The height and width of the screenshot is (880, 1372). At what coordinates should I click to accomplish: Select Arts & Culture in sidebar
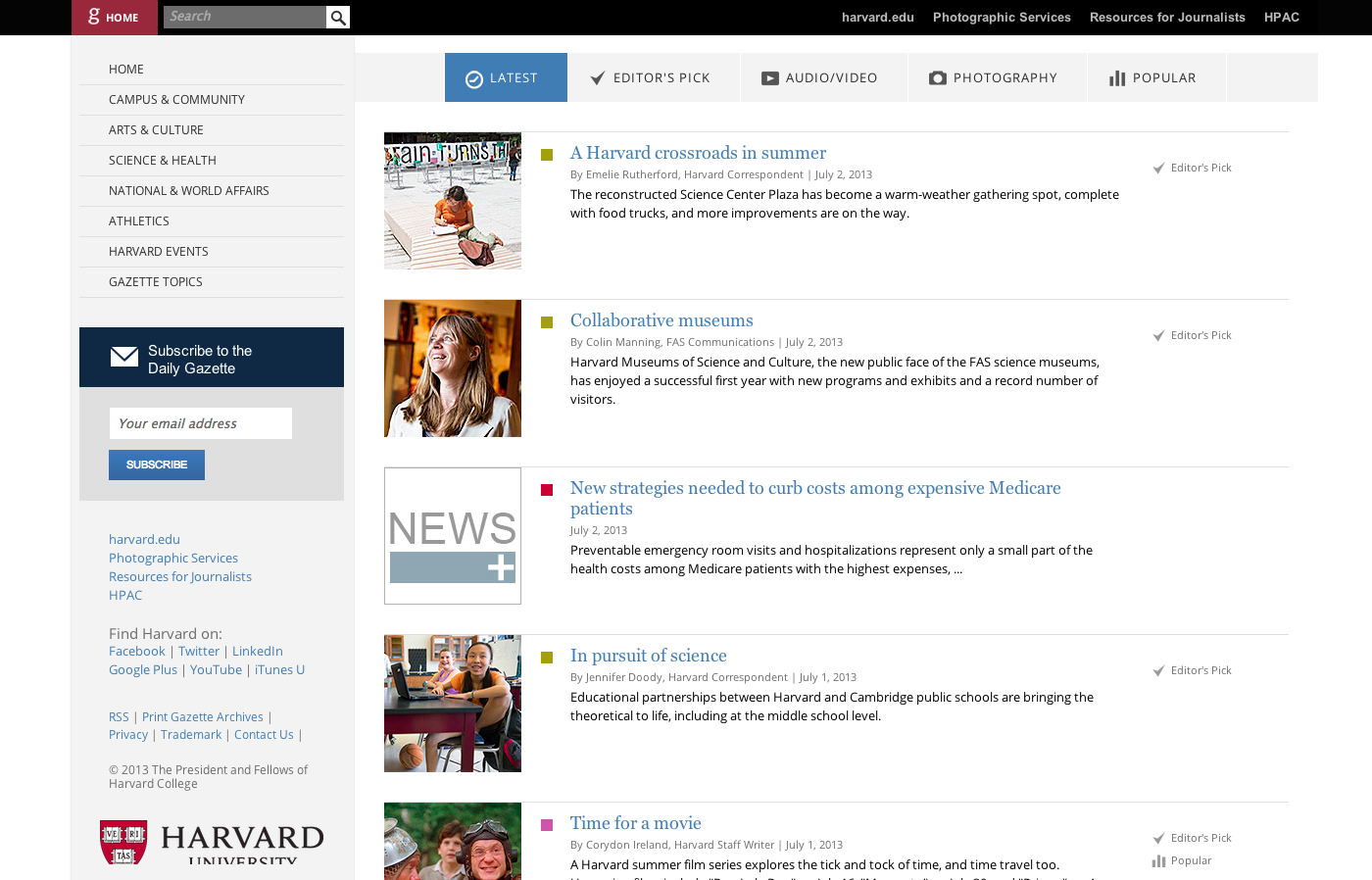point(212,130)
